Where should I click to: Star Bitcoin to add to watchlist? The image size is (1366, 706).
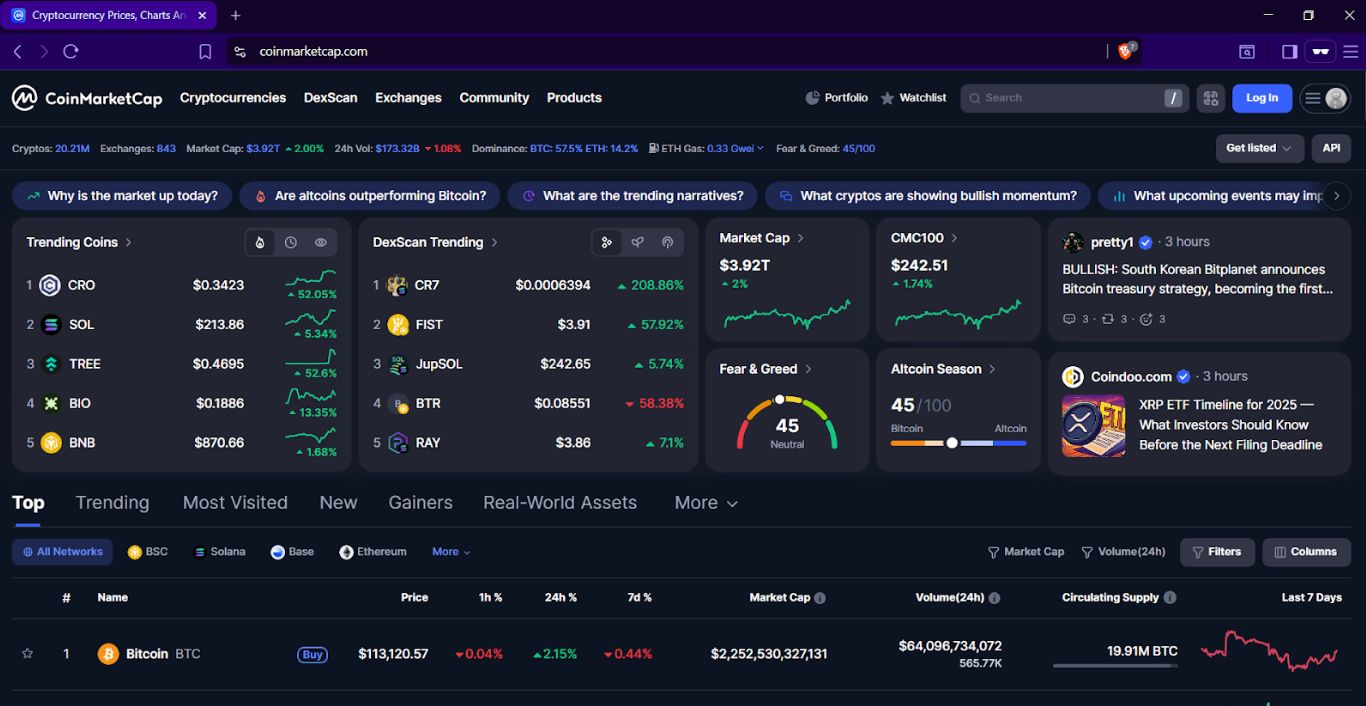point(28,654)
